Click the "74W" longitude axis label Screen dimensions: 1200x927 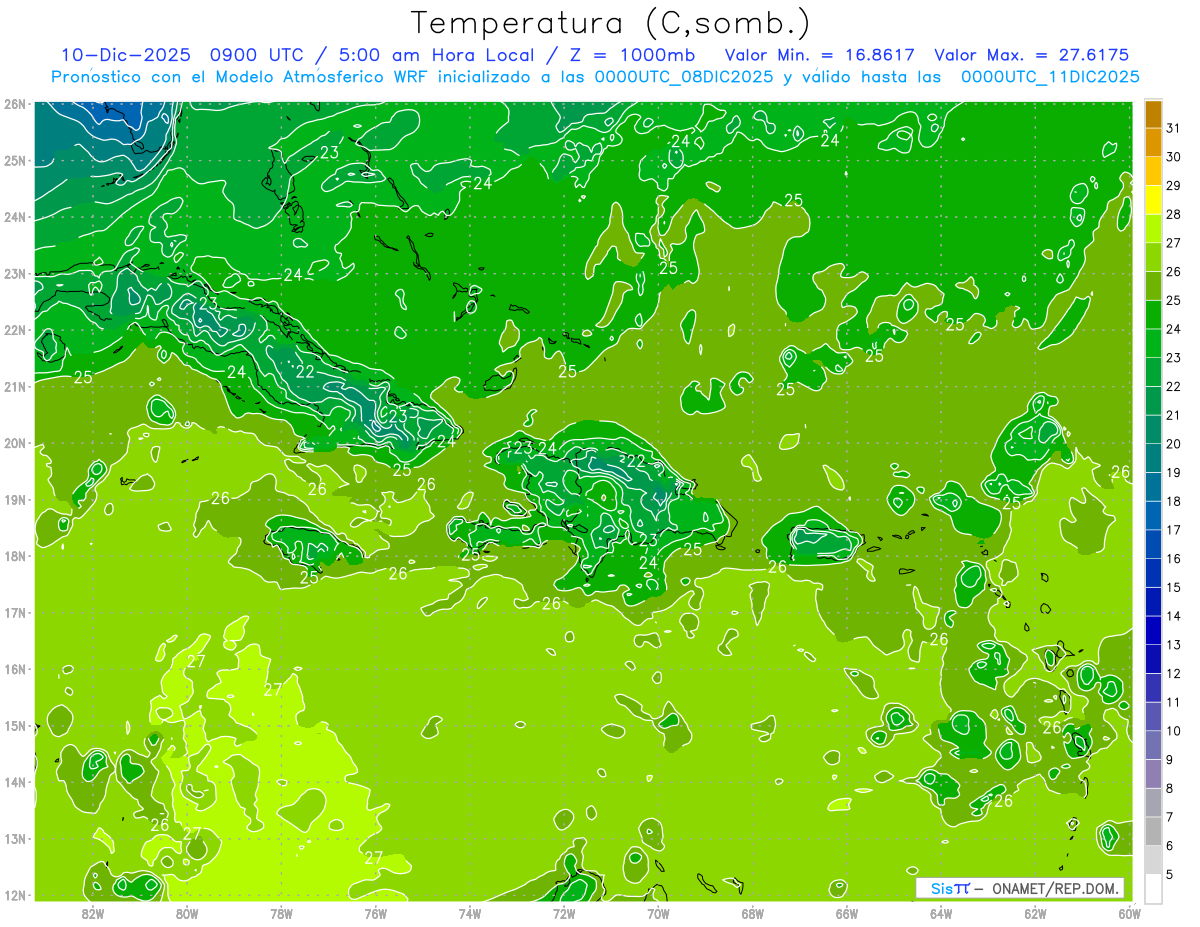pyautogui.click(x=469, y=913)
